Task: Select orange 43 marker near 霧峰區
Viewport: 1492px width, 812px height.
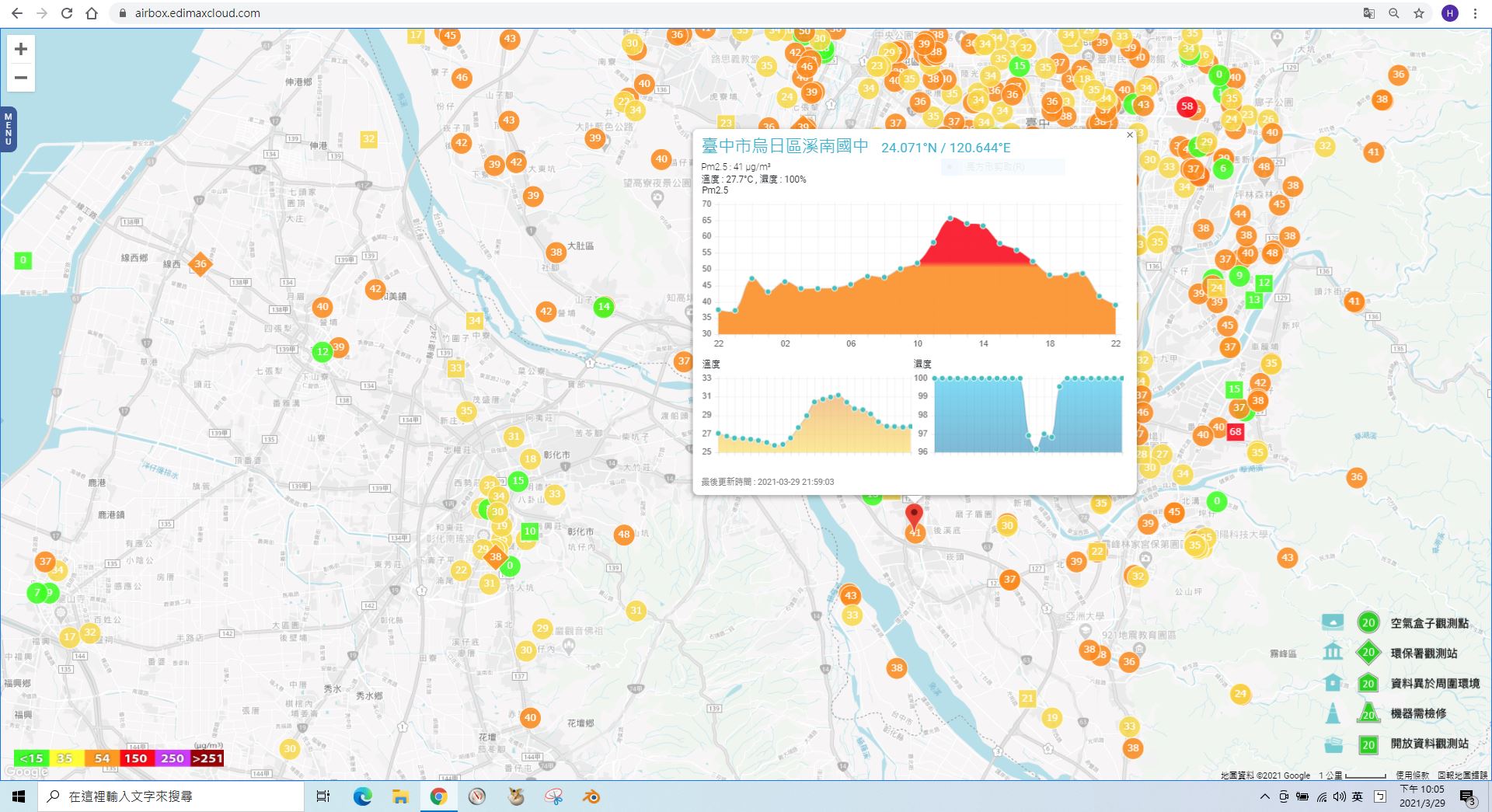Action: click(x=1288, y=557)
